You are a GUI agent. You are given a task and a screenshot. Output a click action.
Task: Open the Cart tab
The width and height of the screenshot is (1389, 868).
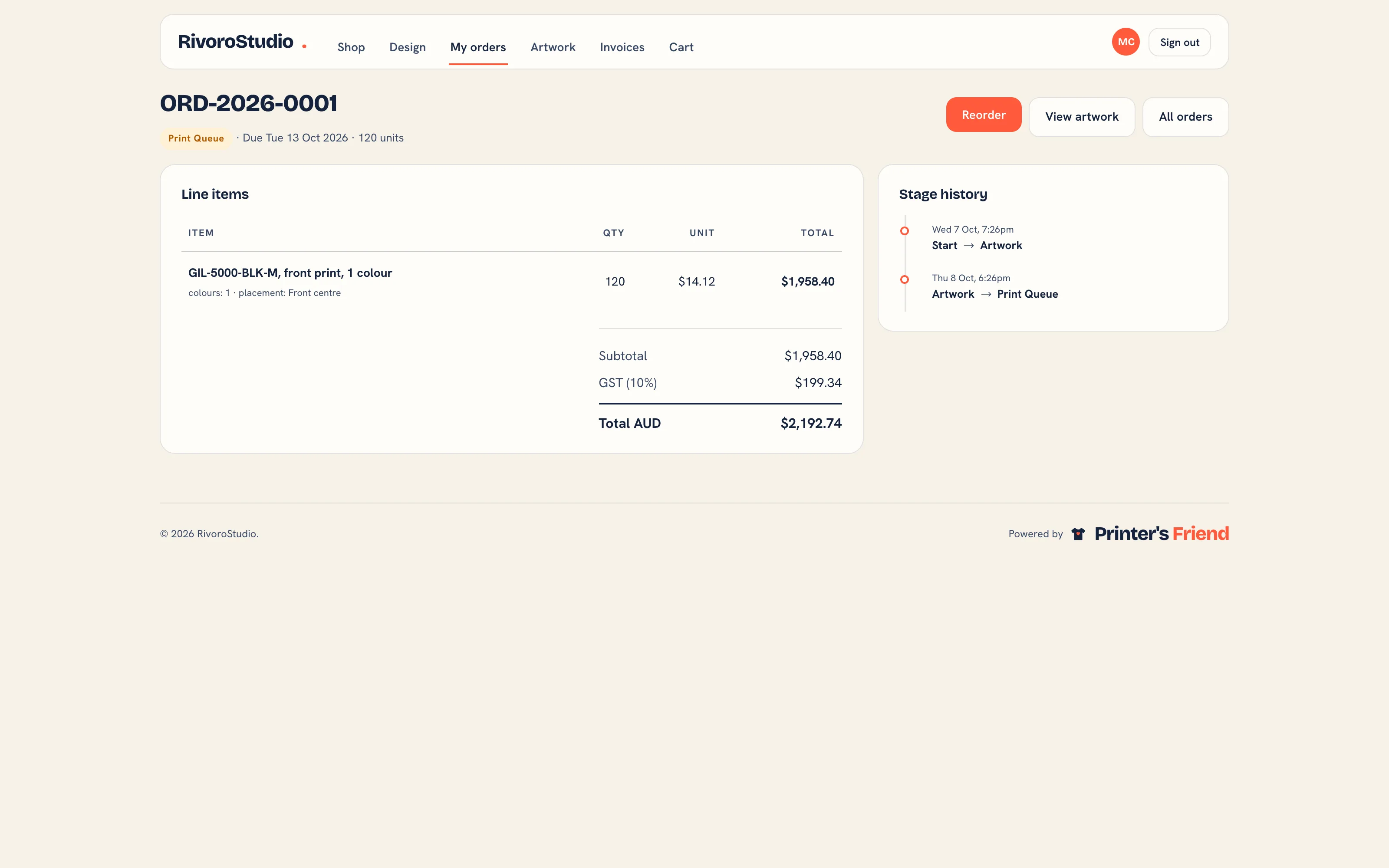(681, 47)
